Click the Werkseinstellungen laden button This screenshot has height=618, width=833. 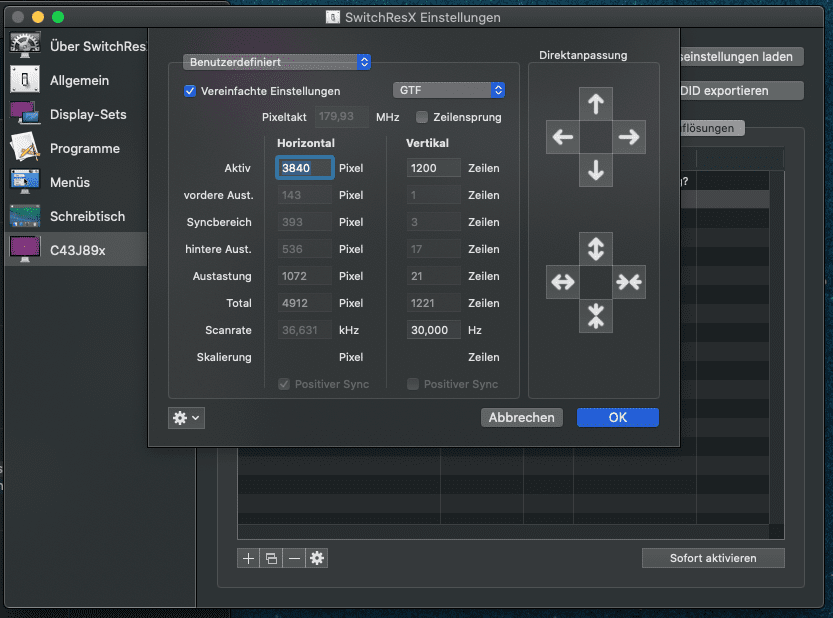point(741,57)
